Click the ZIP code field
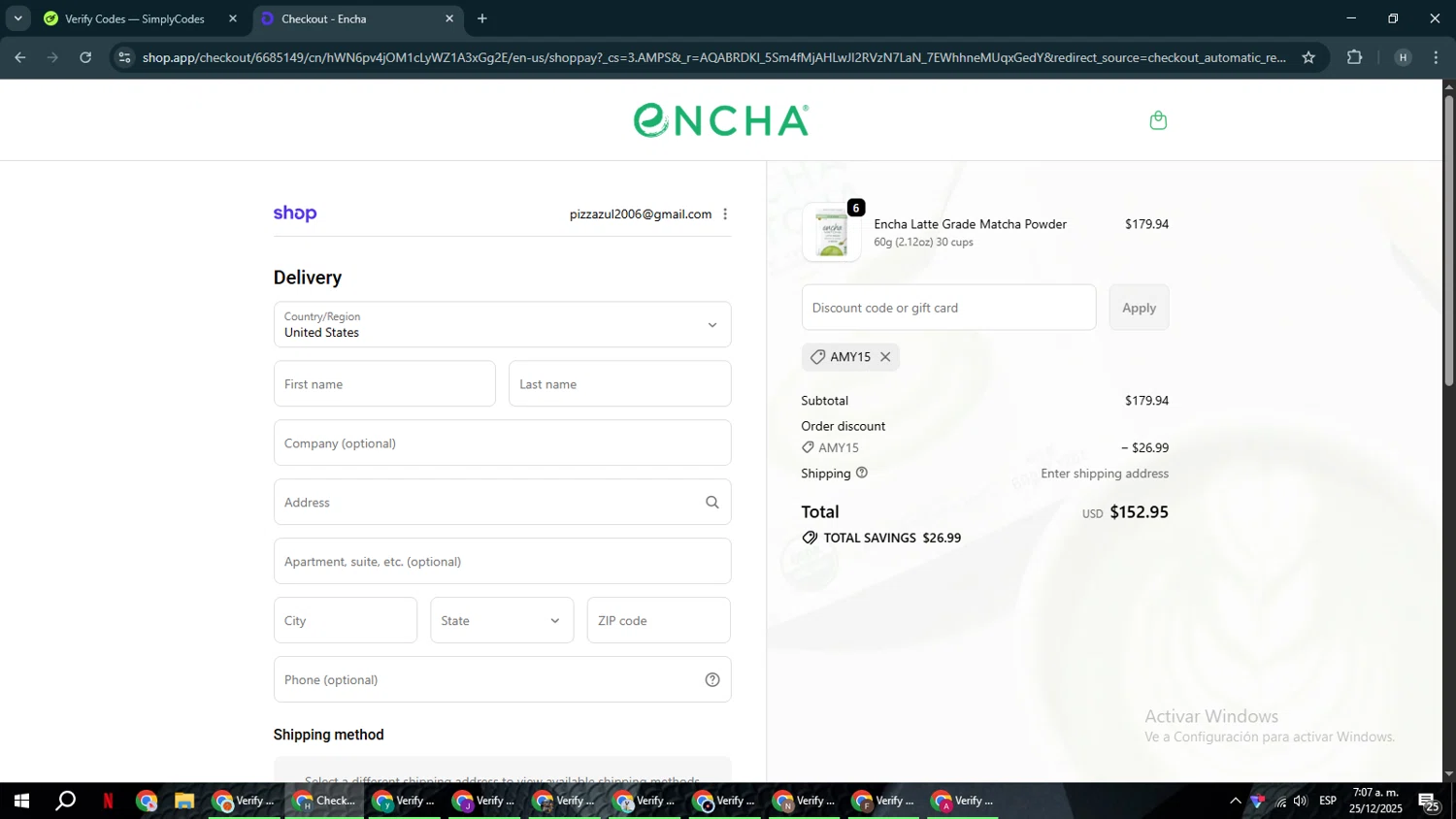1456x819 pixels. point(658,620)
